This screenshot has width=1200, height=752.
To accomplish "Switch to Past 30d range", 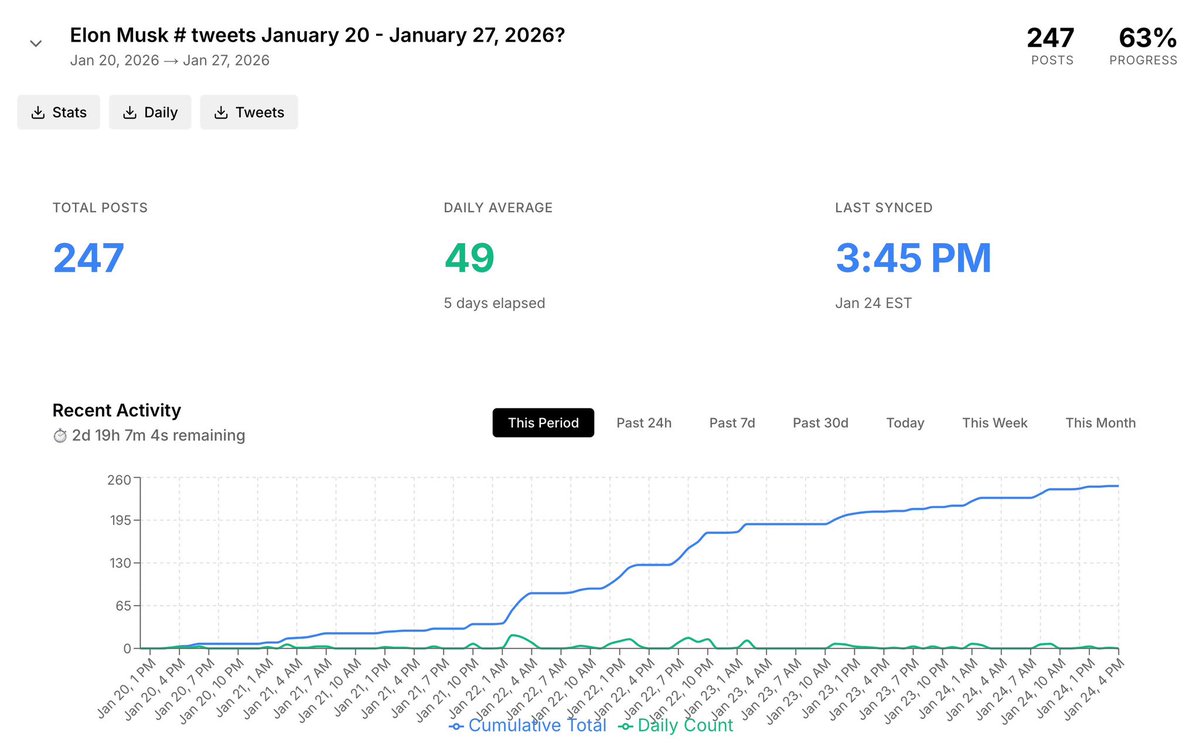I will pos(820,423).
